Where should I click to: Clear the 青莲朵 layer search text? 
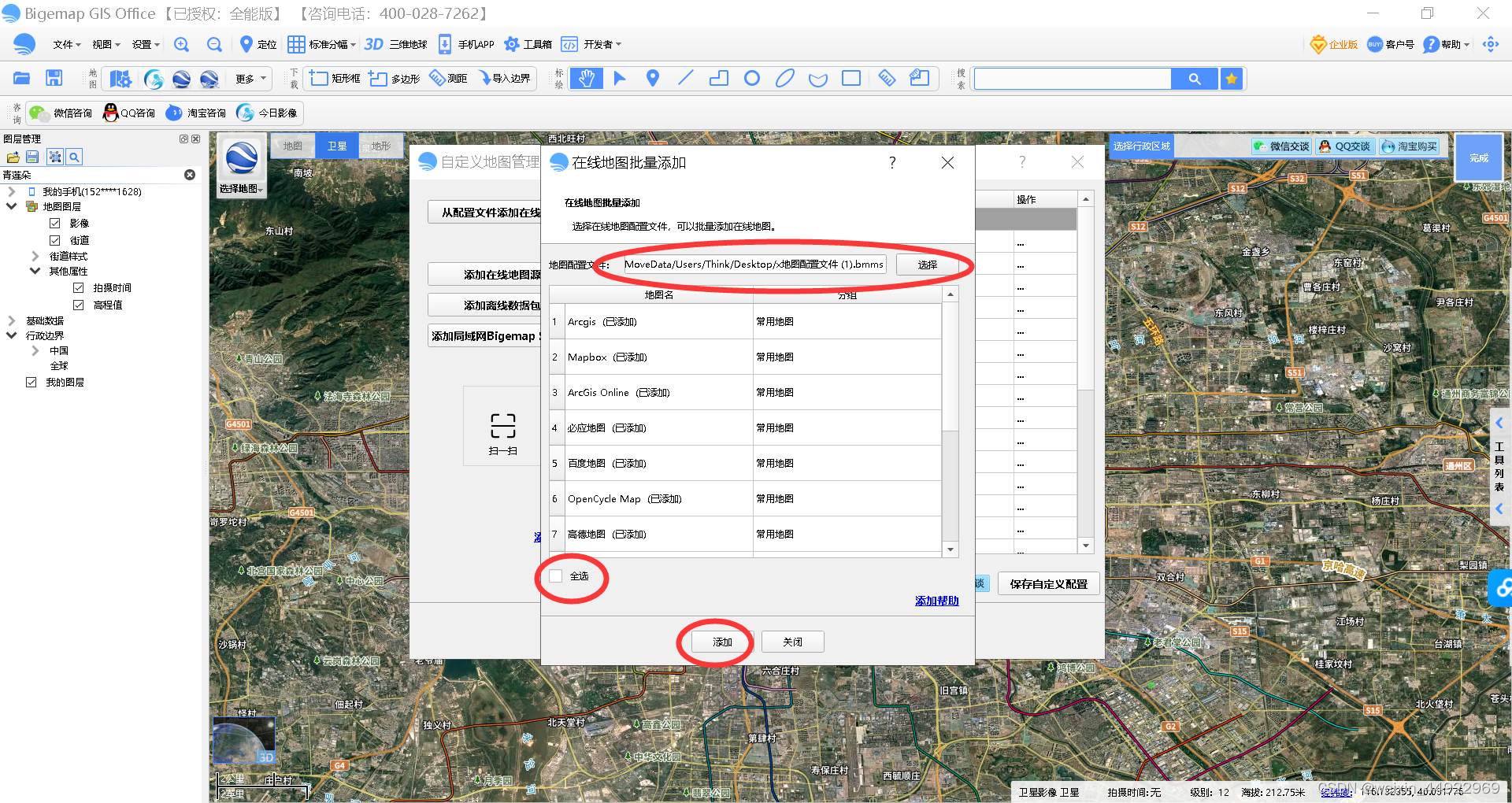point(190,175)
